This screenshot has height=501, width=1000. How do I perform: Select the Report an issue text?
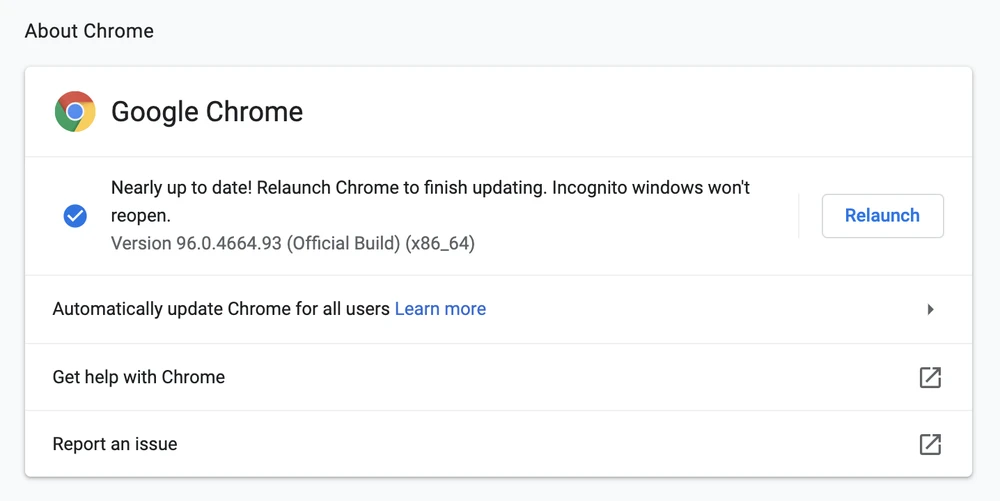pos(115,444)
